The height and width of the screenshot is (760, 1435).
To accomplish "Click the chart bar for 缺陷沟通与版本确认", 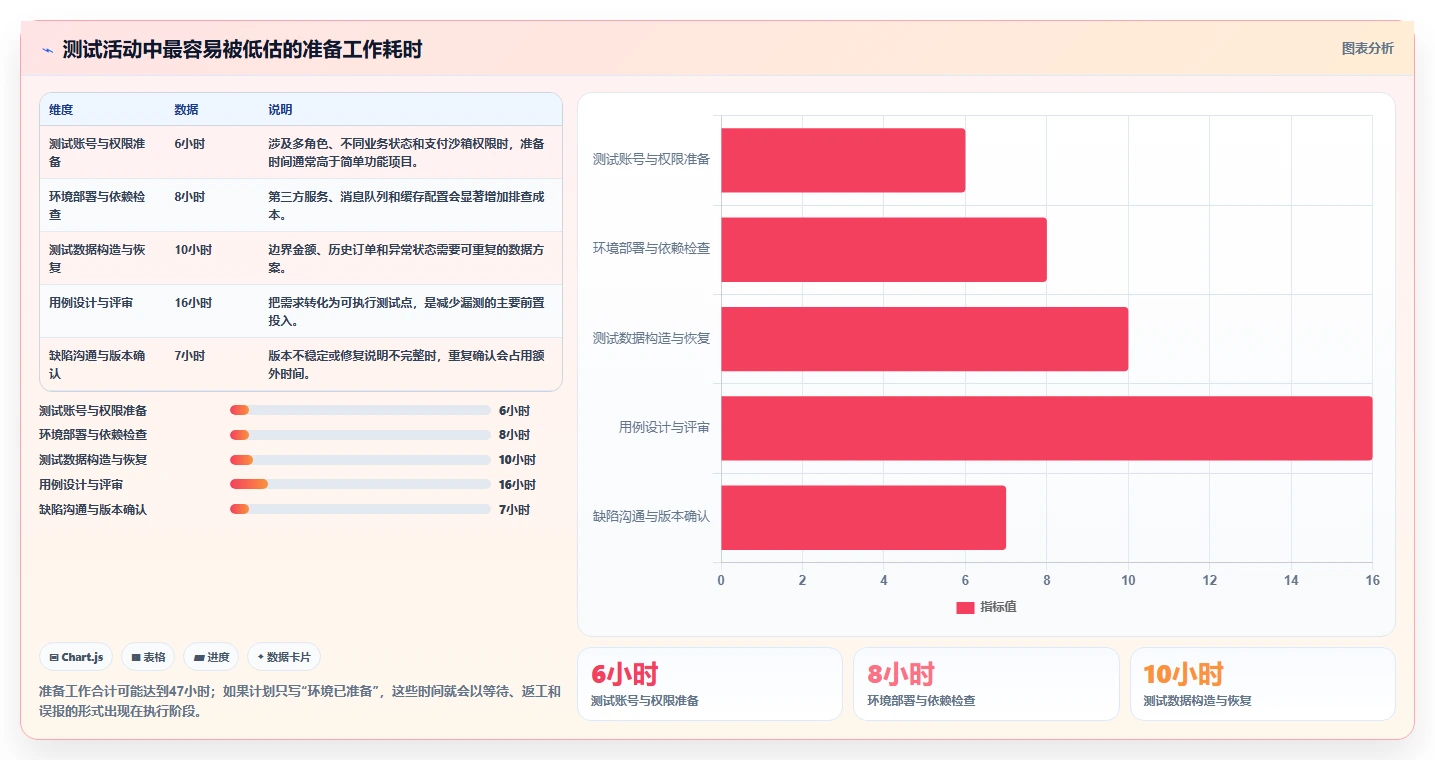I will [863, 517].
